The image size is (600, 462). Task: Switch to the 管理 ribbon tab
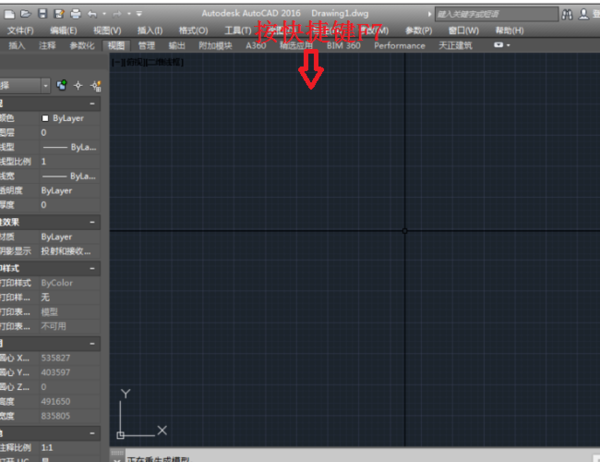click(x=147, y=46)
